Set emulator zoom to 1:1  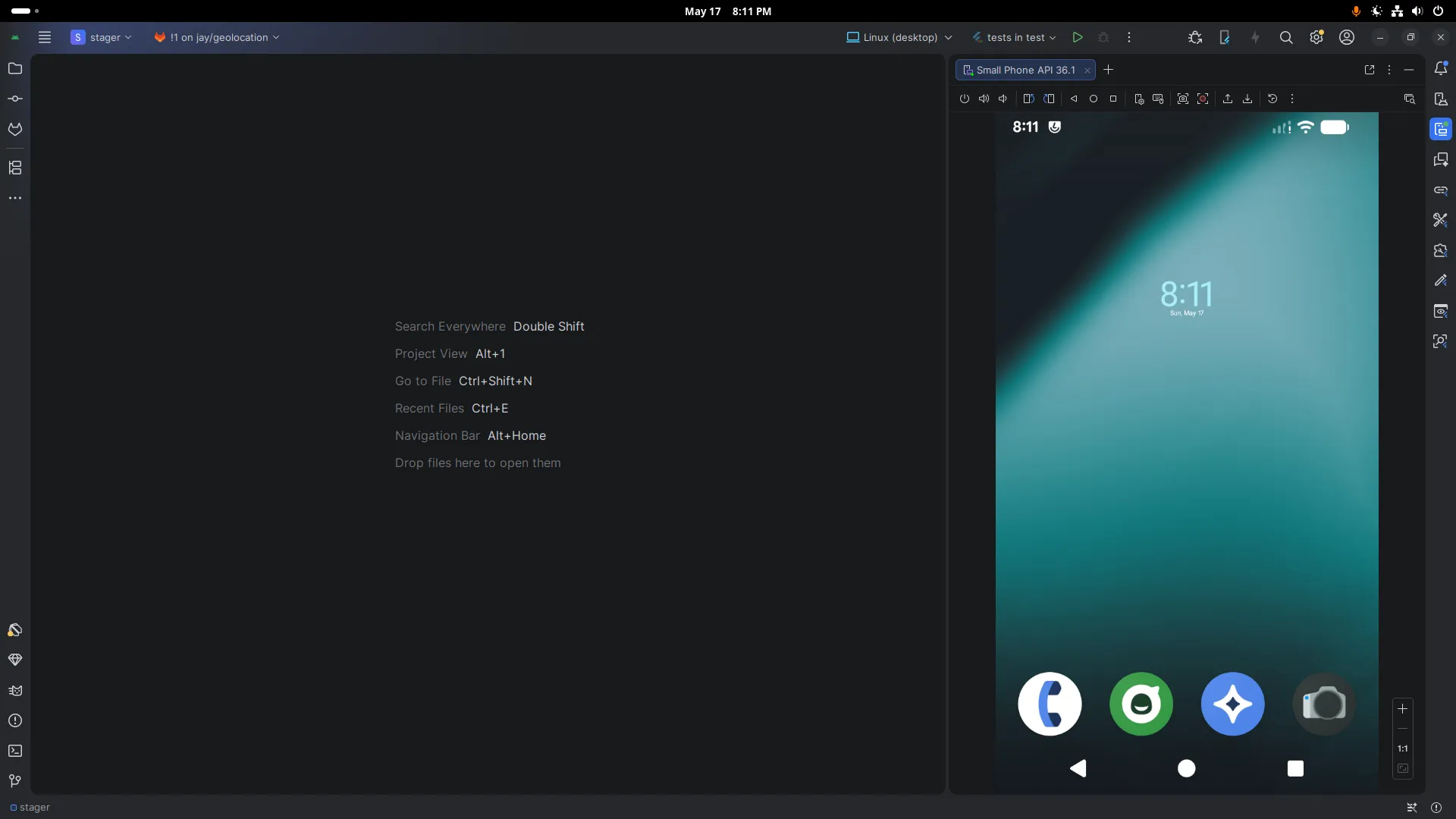[x=1403, y=748]
